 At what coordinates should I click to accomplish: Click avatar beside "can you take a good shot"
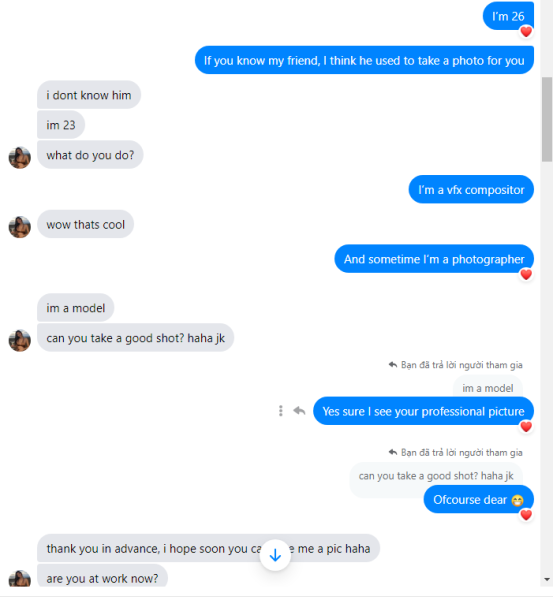[20, 341]
